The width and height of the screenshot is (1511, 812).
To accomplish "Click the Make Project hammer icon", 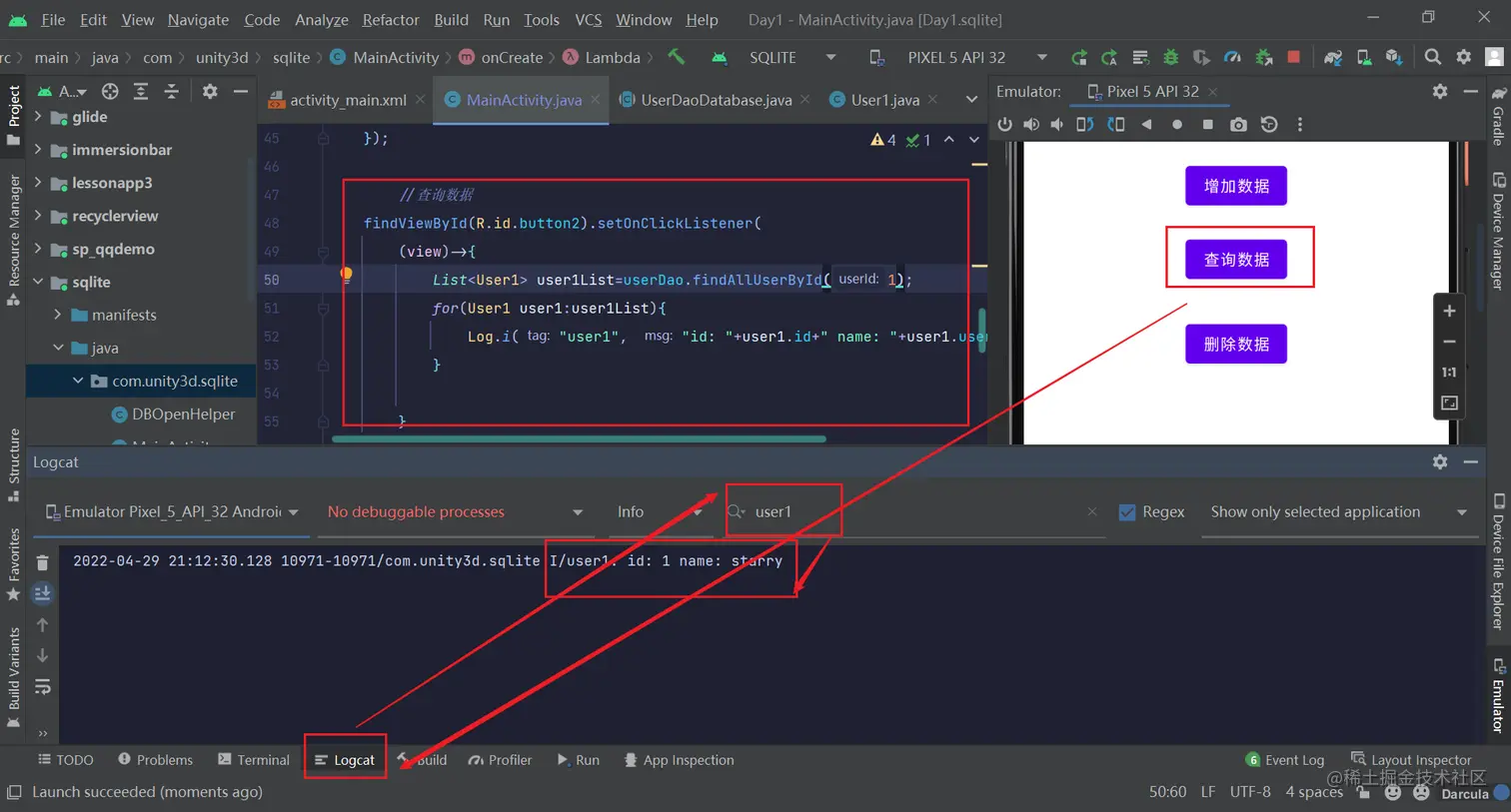I will coord(677,57).
